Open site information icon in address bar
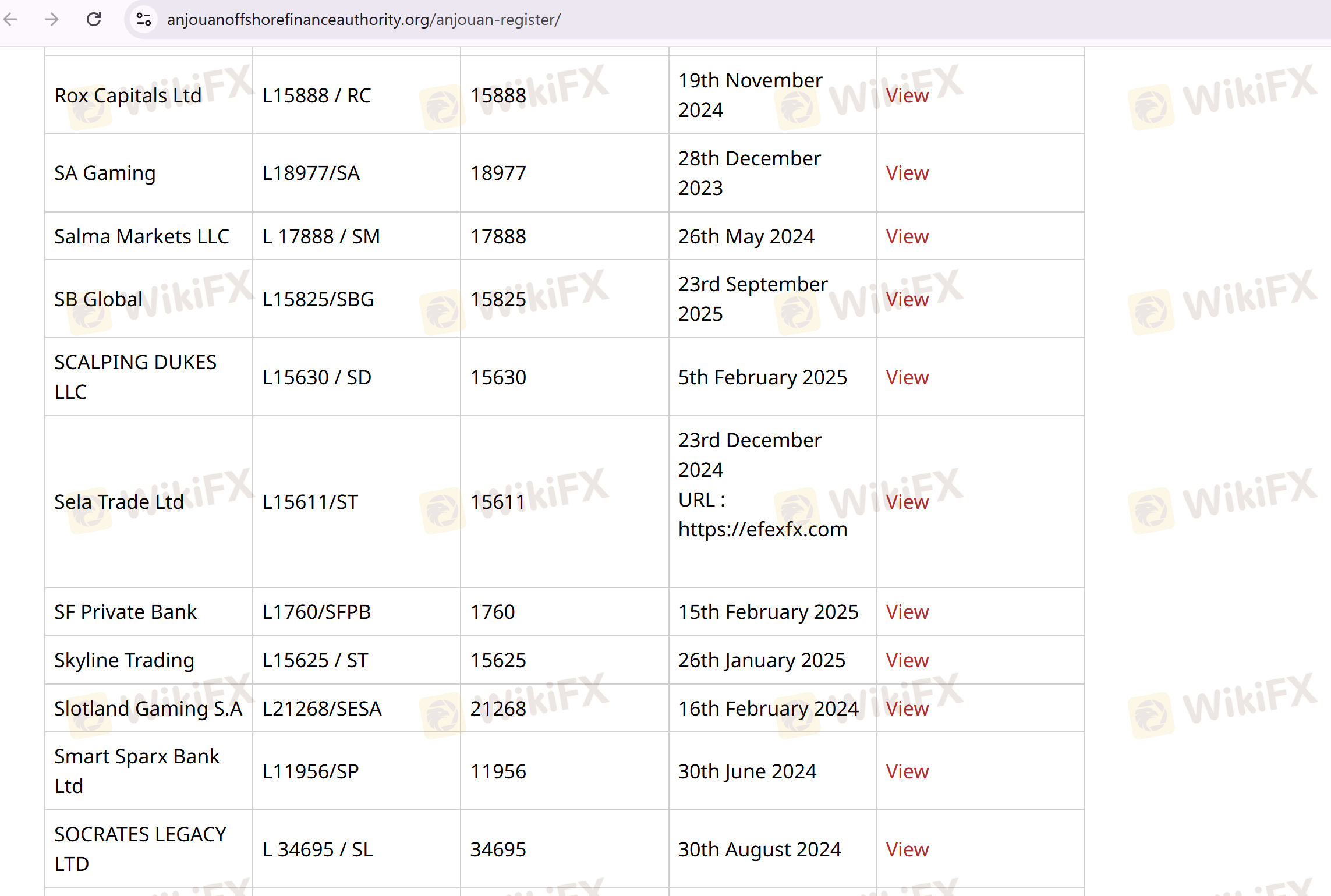Viewport: 1331px width, 896px height. tap(144, 20)
